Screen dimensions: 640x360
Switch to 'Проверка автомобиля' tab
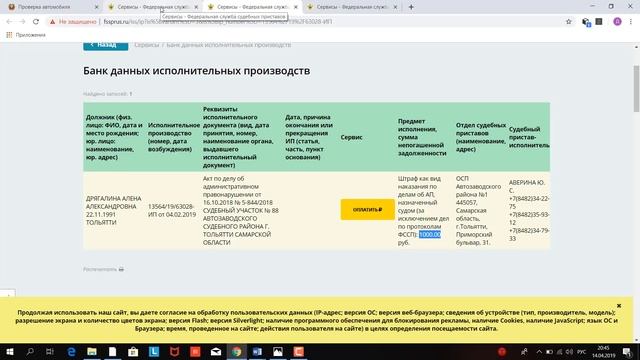[51, 7]
